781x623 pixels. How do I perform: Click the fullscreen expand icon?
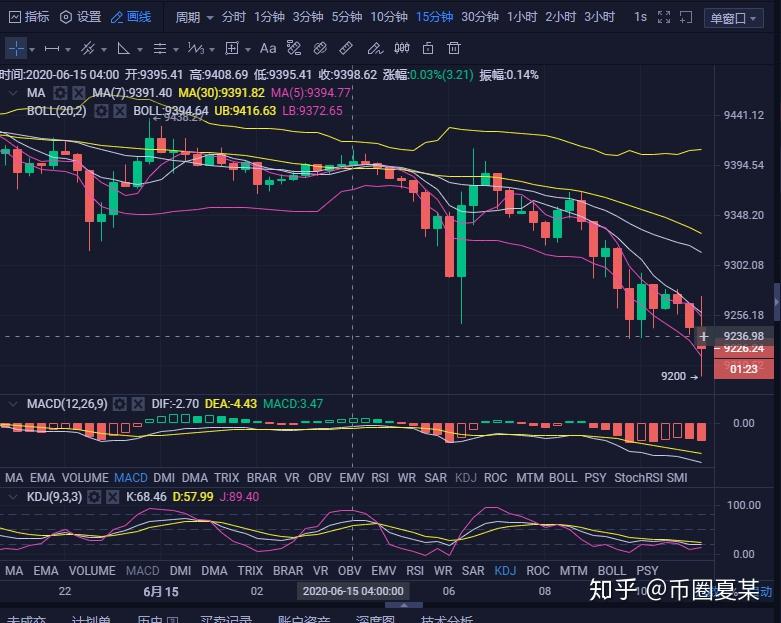point(664,17)
